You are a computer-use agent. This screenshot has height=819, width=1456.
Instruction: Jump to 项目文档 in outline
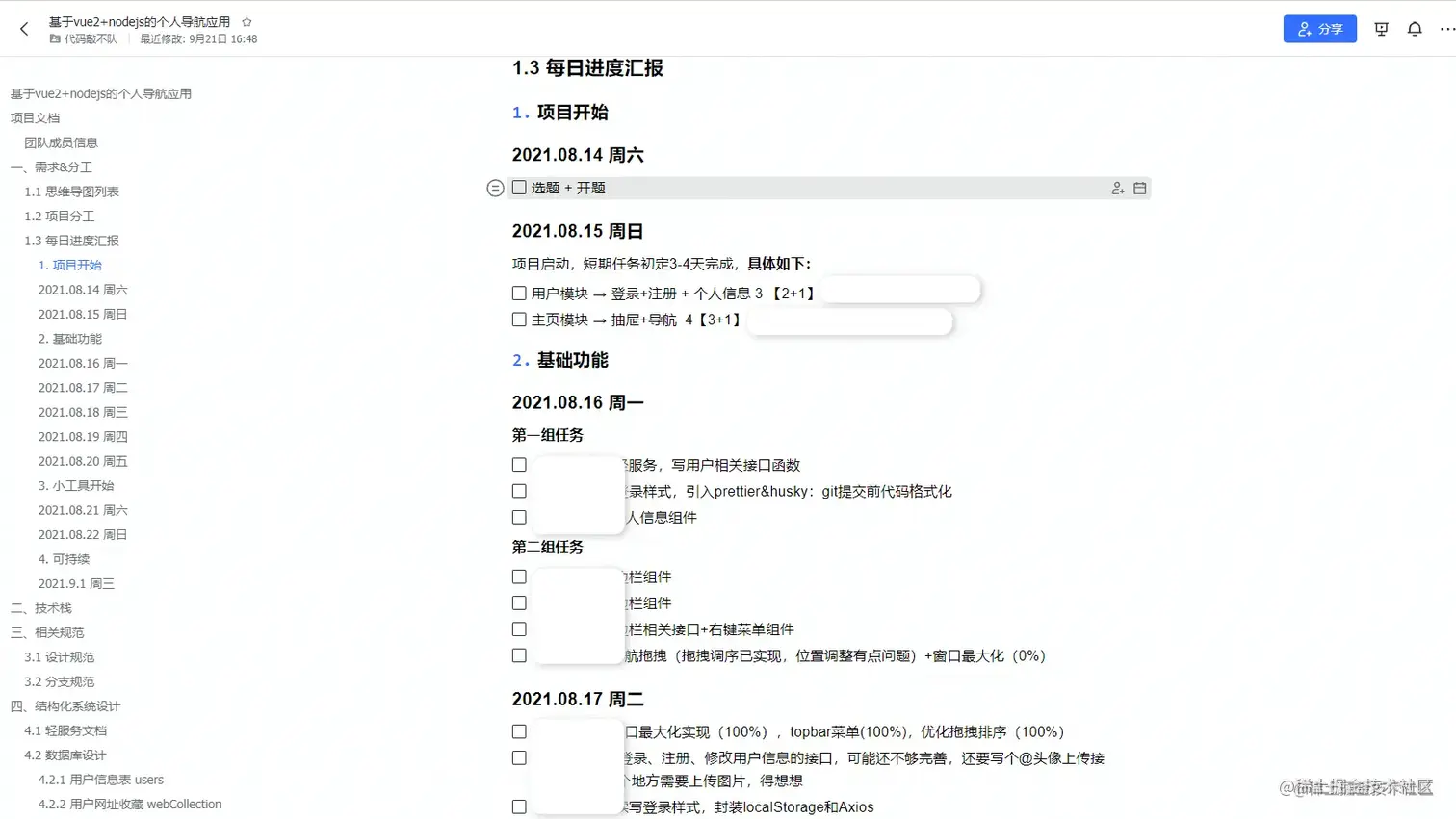tap(35, 118)
